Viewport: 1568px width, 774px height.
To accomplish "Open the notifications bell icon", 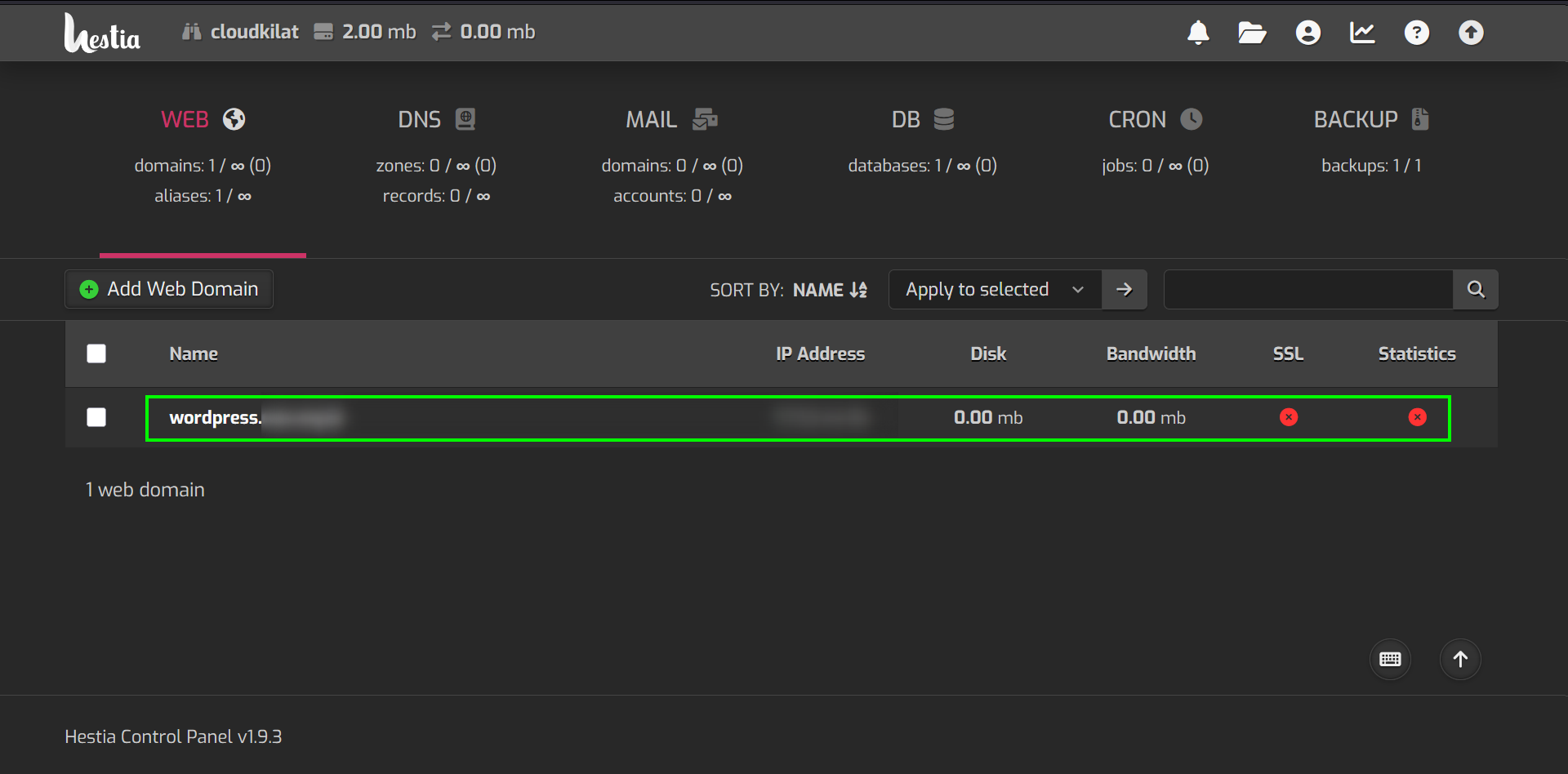I will point(1197,33).
